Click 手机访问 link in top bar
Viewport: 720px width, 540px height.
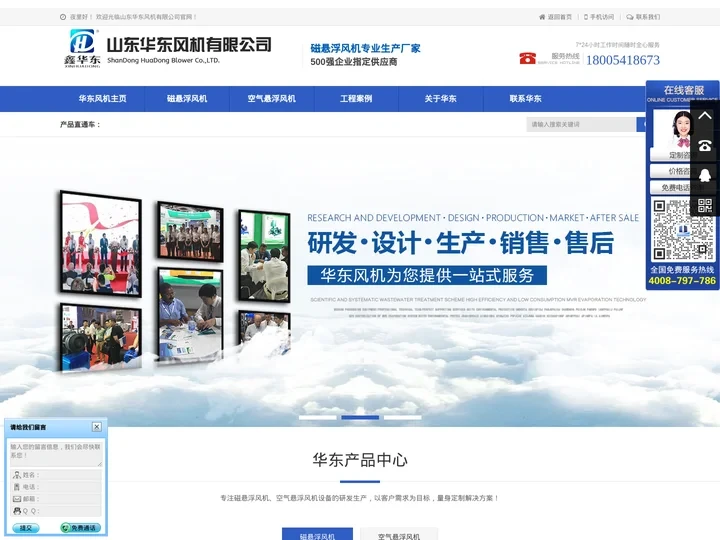(599, 17)
